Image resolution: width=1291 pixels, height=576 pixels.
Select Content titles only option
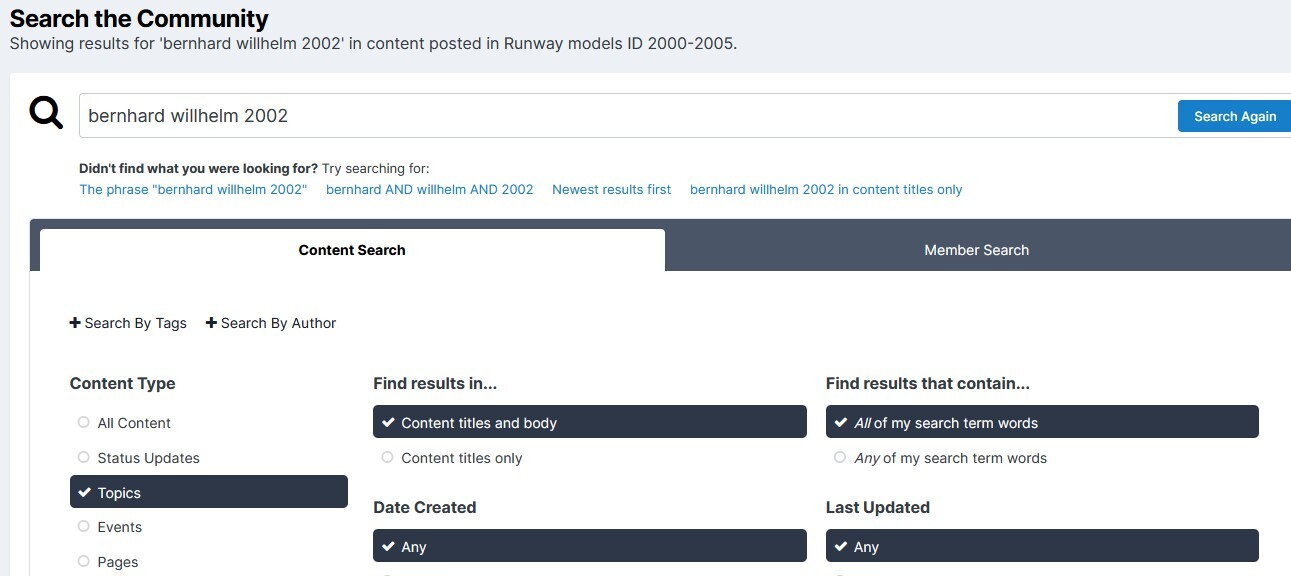461,458
